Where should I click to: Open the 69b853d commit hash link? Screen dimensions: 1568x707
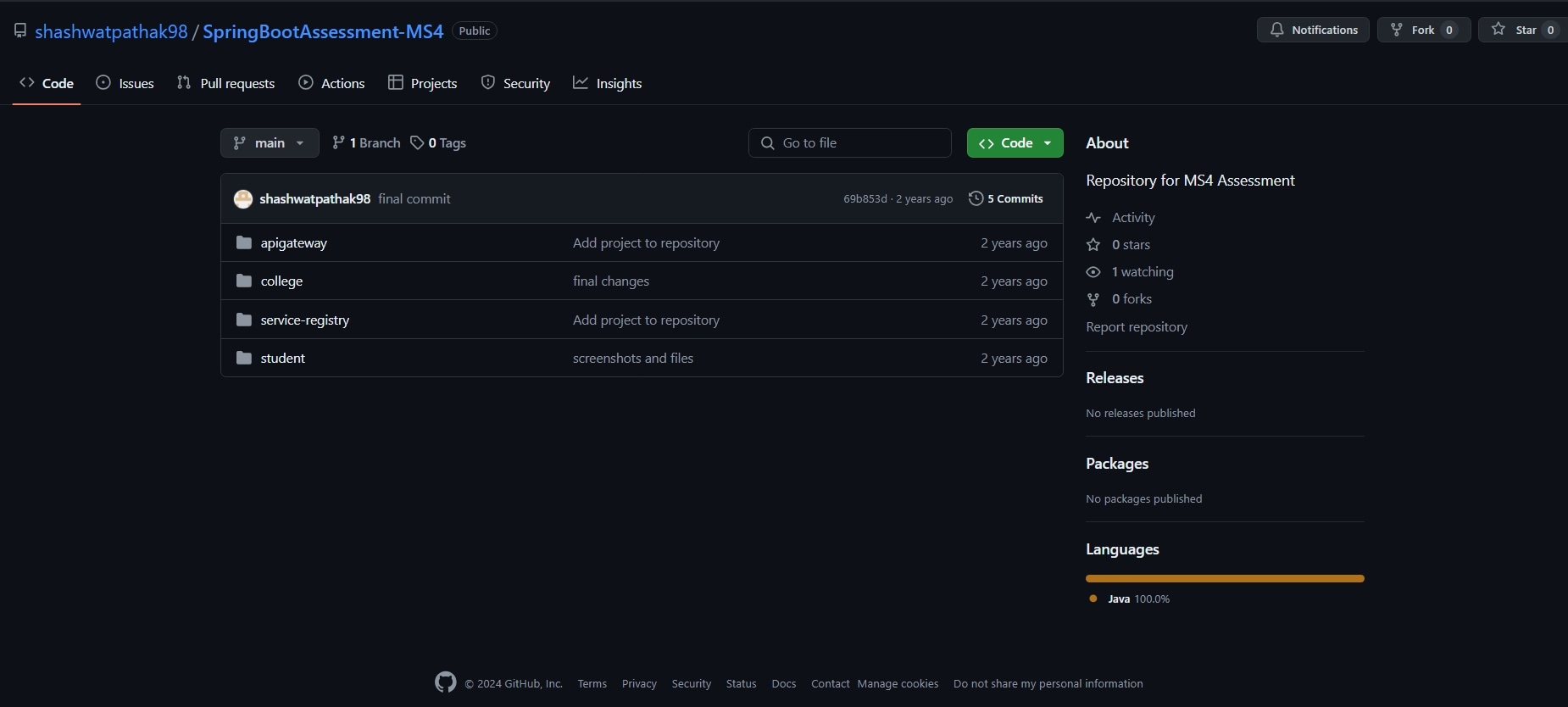(x=865, y=198)
